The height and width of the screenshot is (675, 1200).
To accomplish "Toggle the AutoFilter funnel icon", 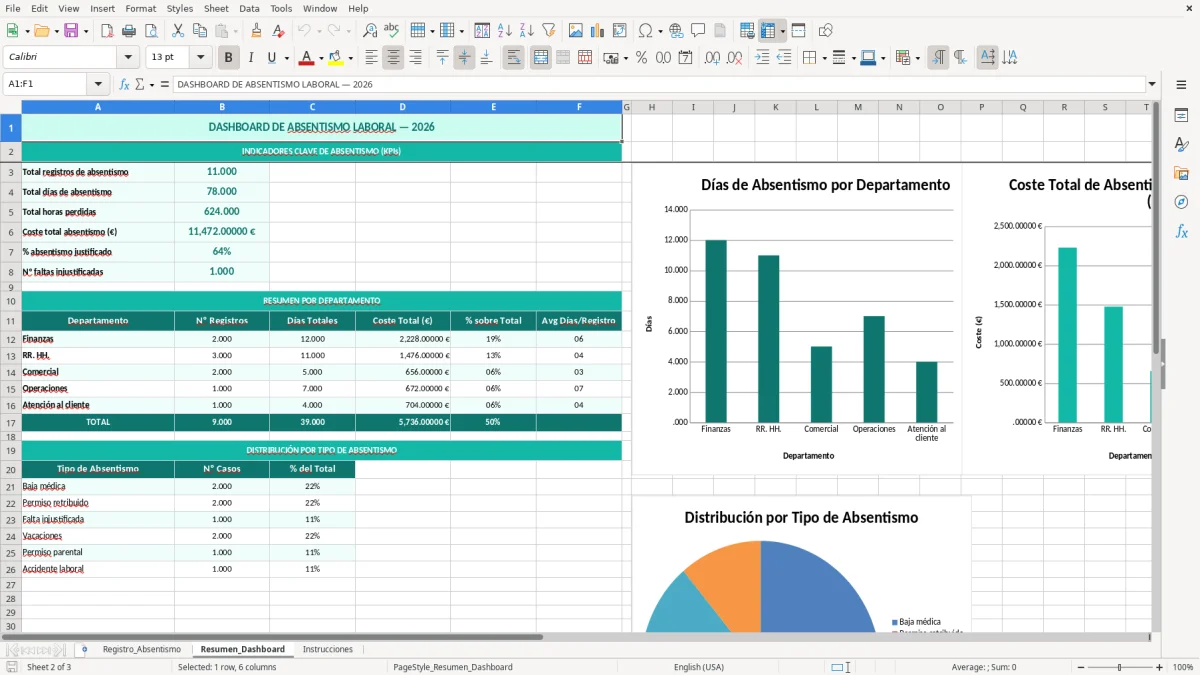I will coord(548,31).
